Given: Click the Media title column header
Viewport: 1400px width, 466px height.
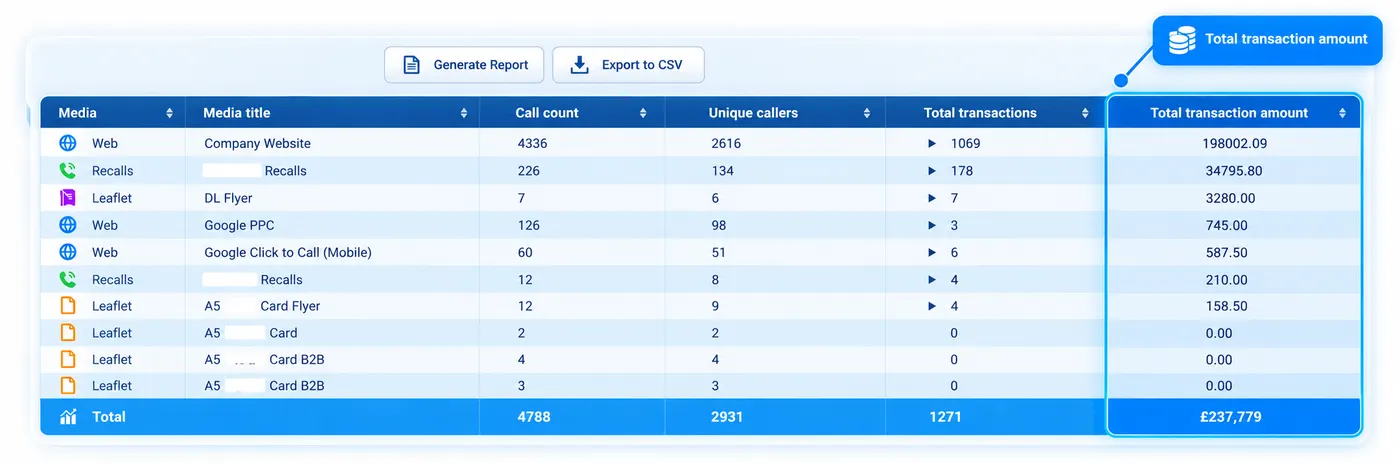Looking at the screenshot, I should pos(333,113).
